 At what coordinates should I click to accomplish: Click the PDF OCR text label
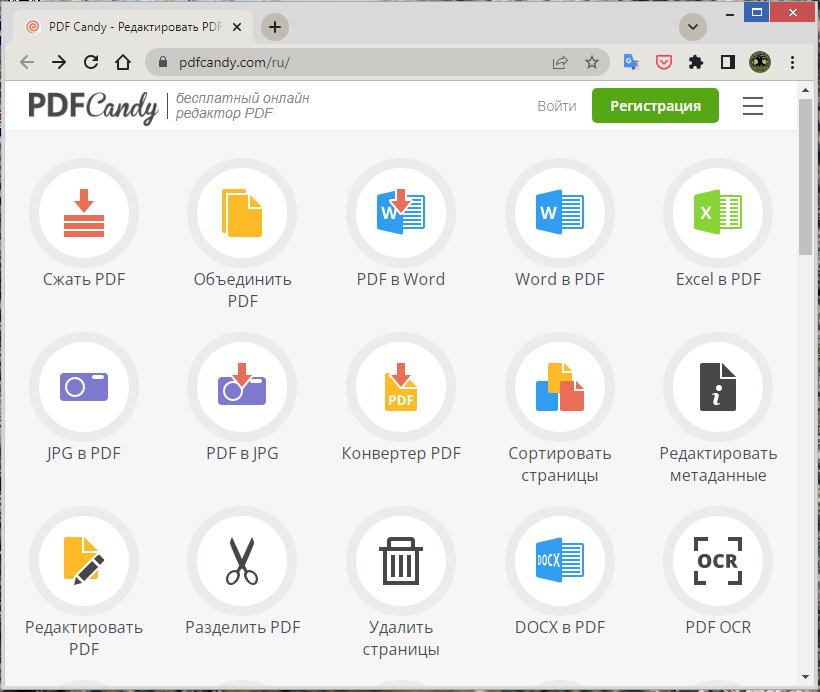click(718, 627)
